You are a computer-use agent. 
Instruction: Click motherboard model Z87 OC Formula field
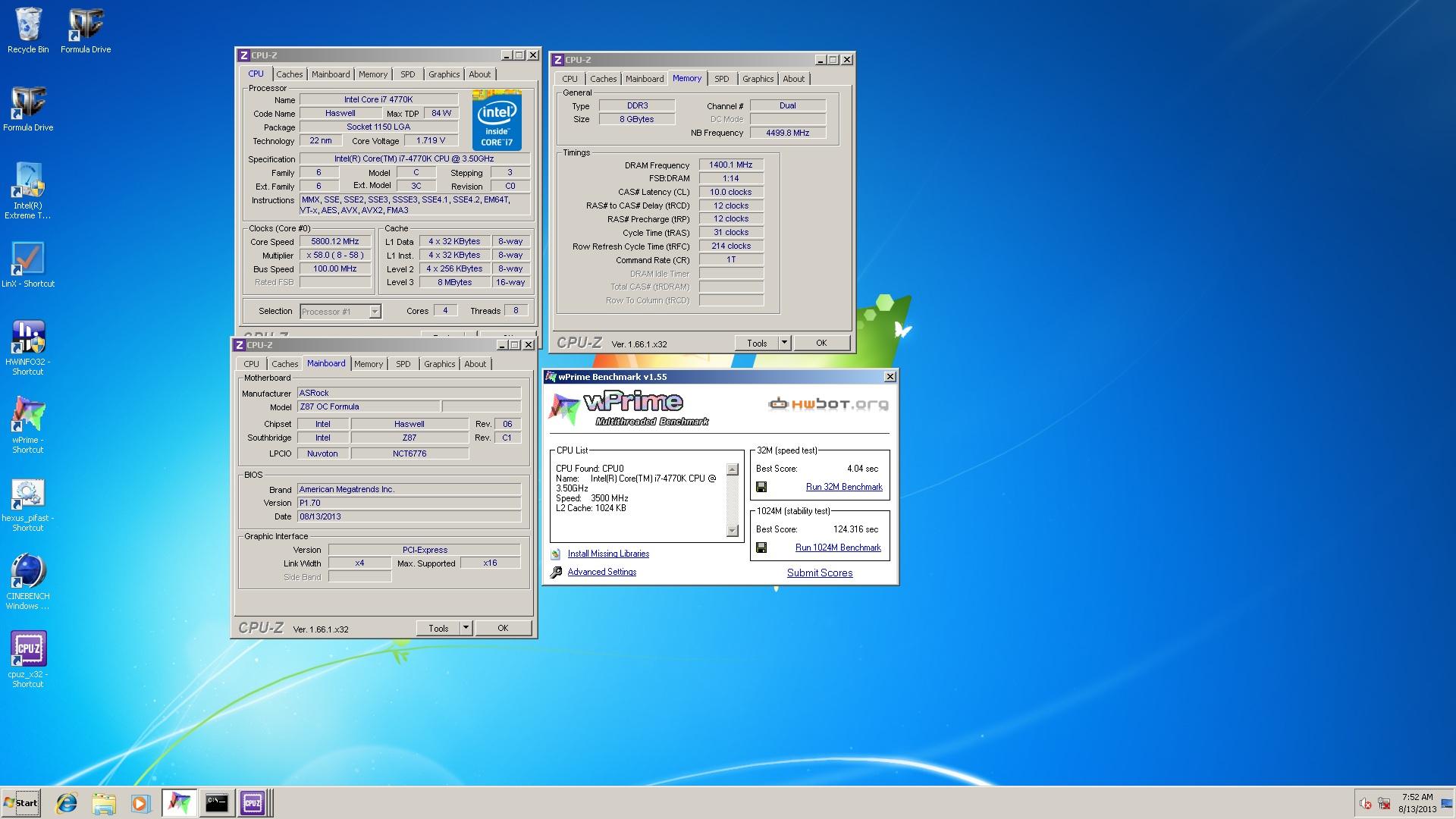coord(369,407)
